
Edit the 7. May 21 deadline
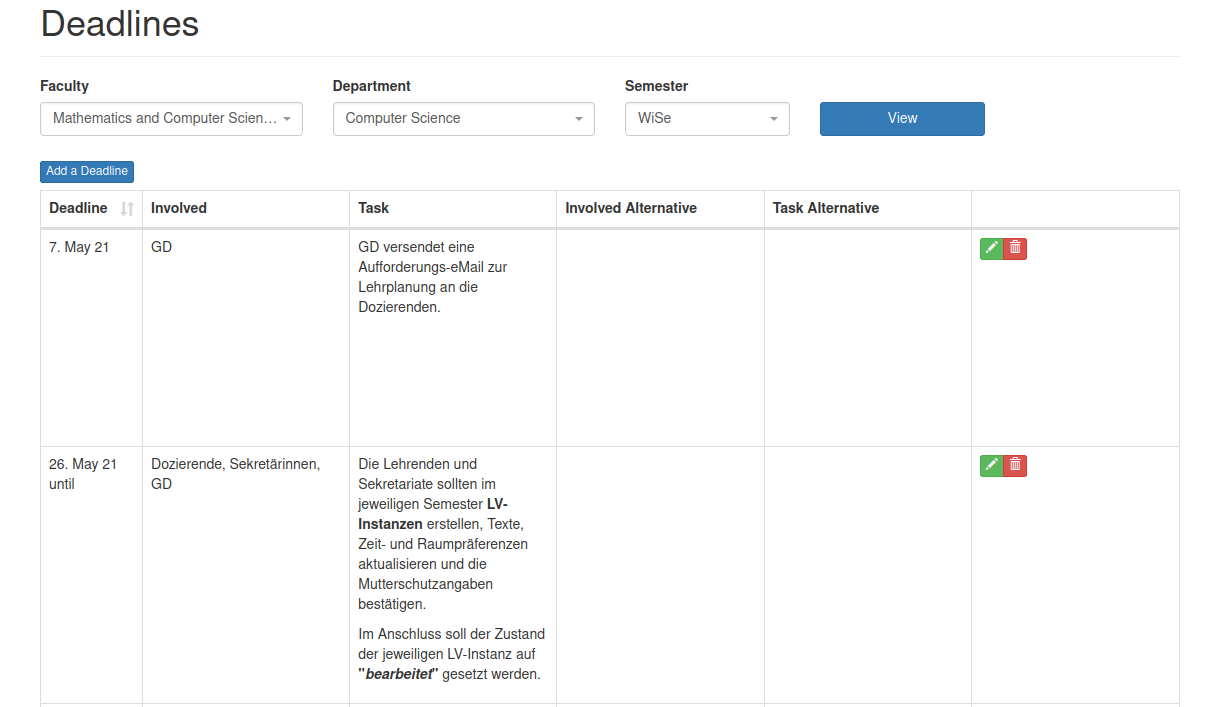tap(991, 249)
